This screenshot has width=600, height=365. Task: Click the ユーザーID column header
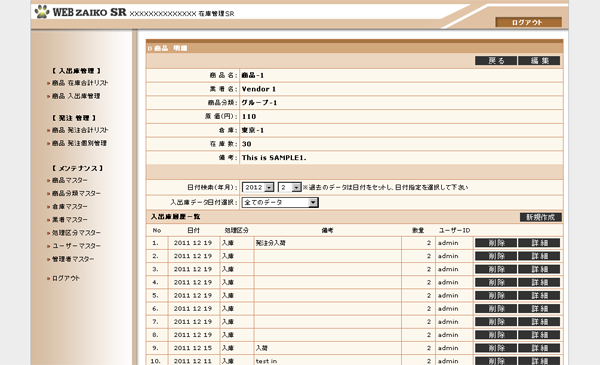[x=454, y=230]
